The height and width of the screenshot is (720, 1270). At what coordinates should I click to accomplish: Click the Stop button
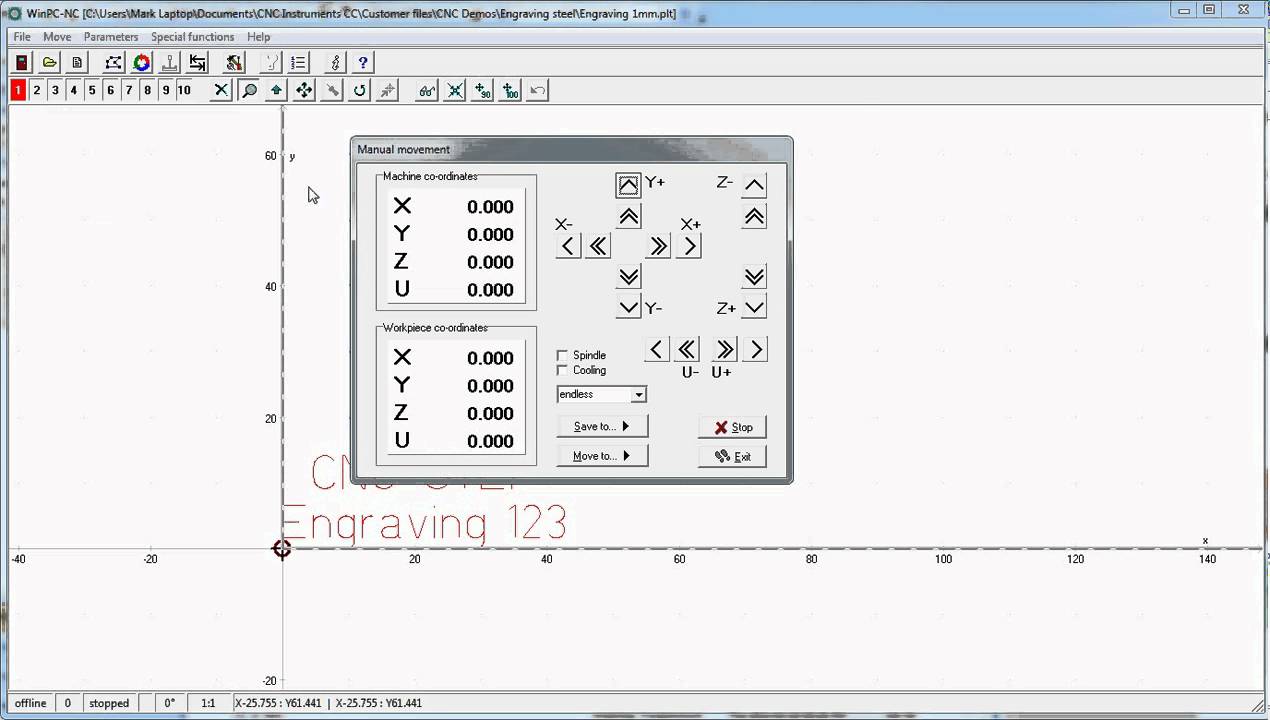pyautogui.click(x=732, y=427)
